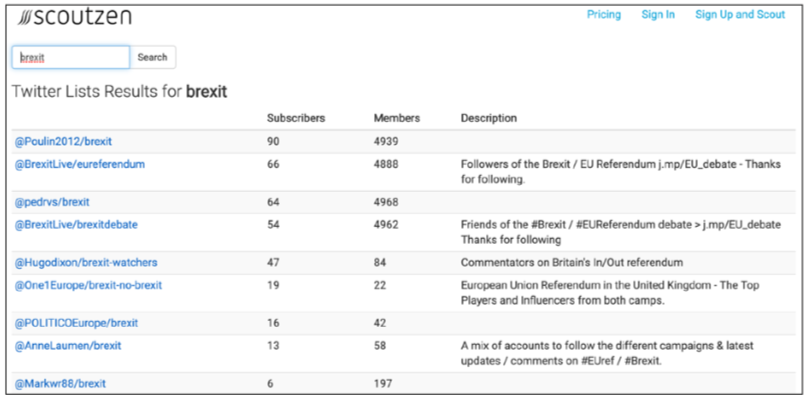The width and height of the screenshot is (808, 400).
Task: Click the Description column header
Action: [x=489, y=118]
